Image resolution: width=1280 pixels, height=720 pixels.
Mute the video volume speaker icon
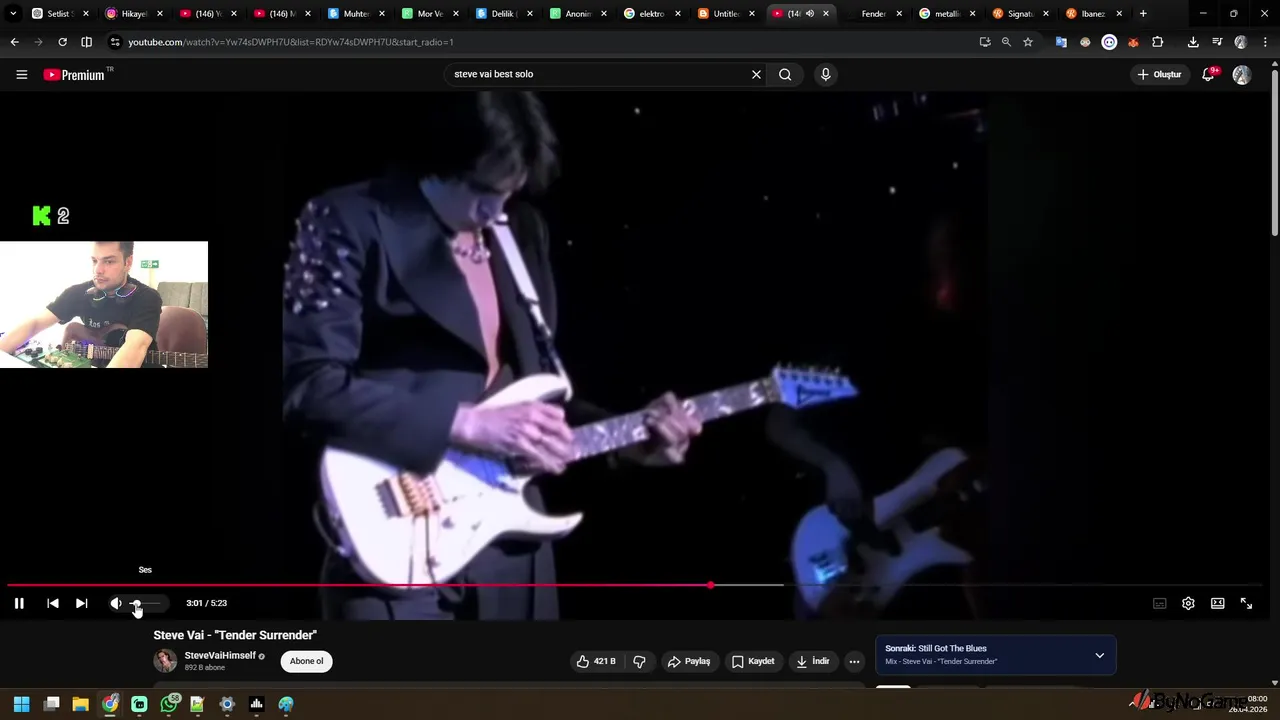tap(116, 603)
